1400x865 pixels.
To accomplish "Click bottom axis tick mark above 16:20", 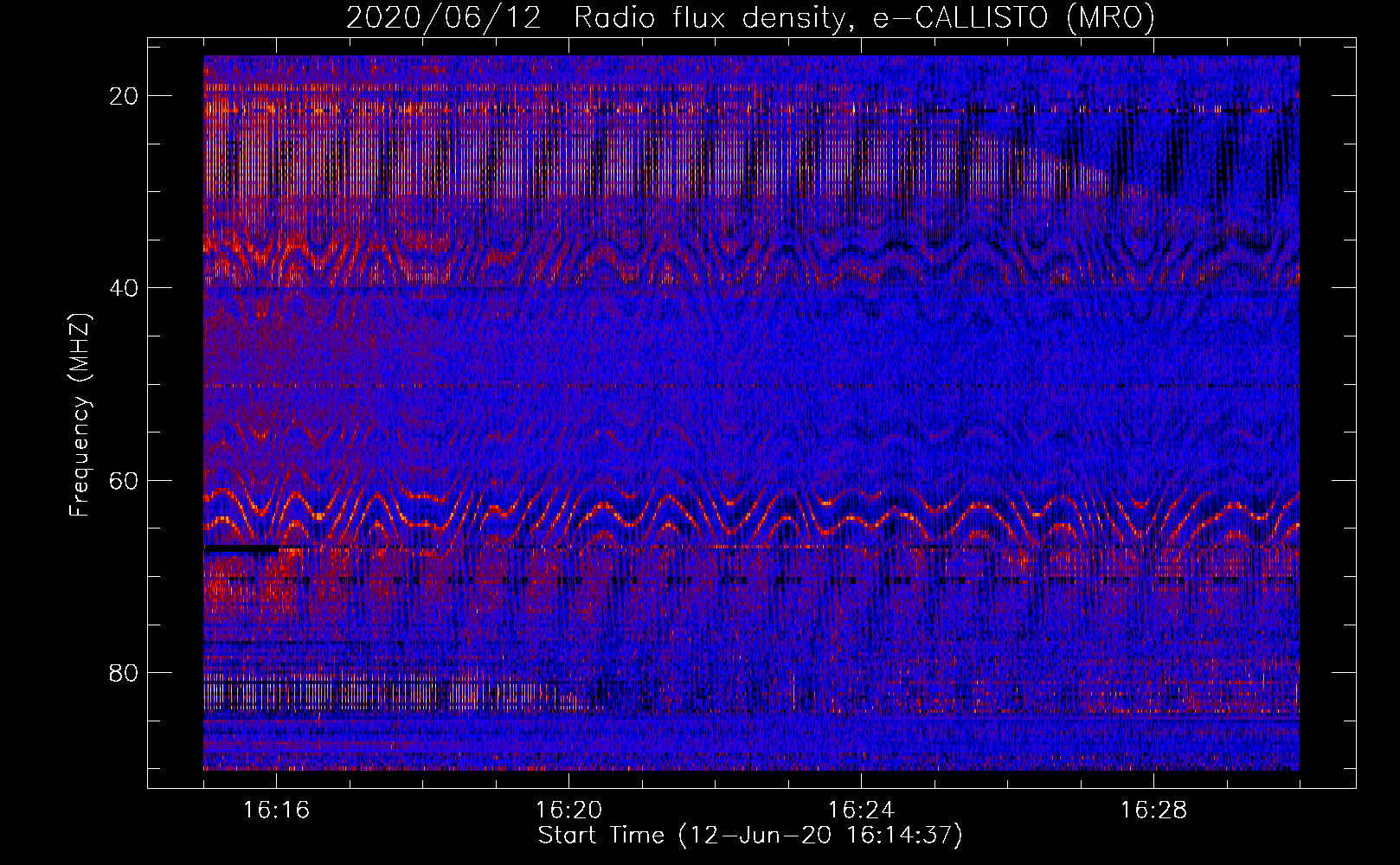I will click(568, 778).
